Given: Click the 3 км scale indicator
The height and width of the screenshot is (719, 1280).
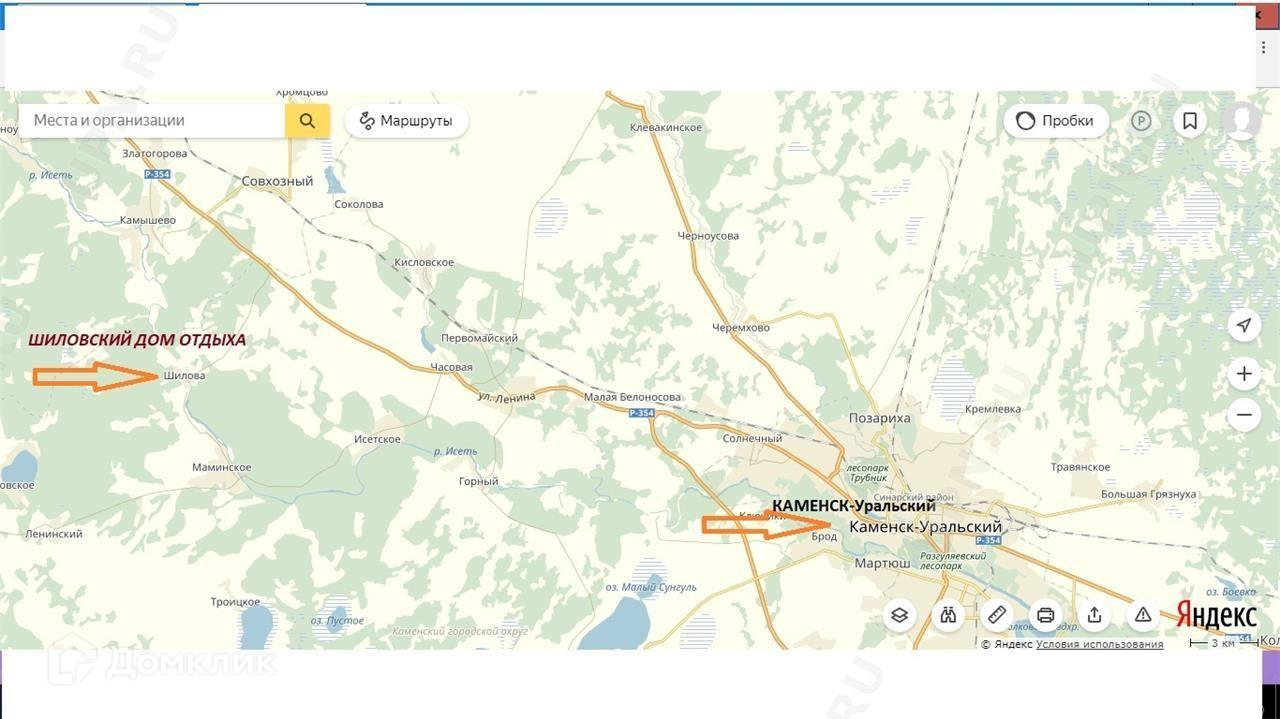Looking at the screenshot, I should [1222, 643].
